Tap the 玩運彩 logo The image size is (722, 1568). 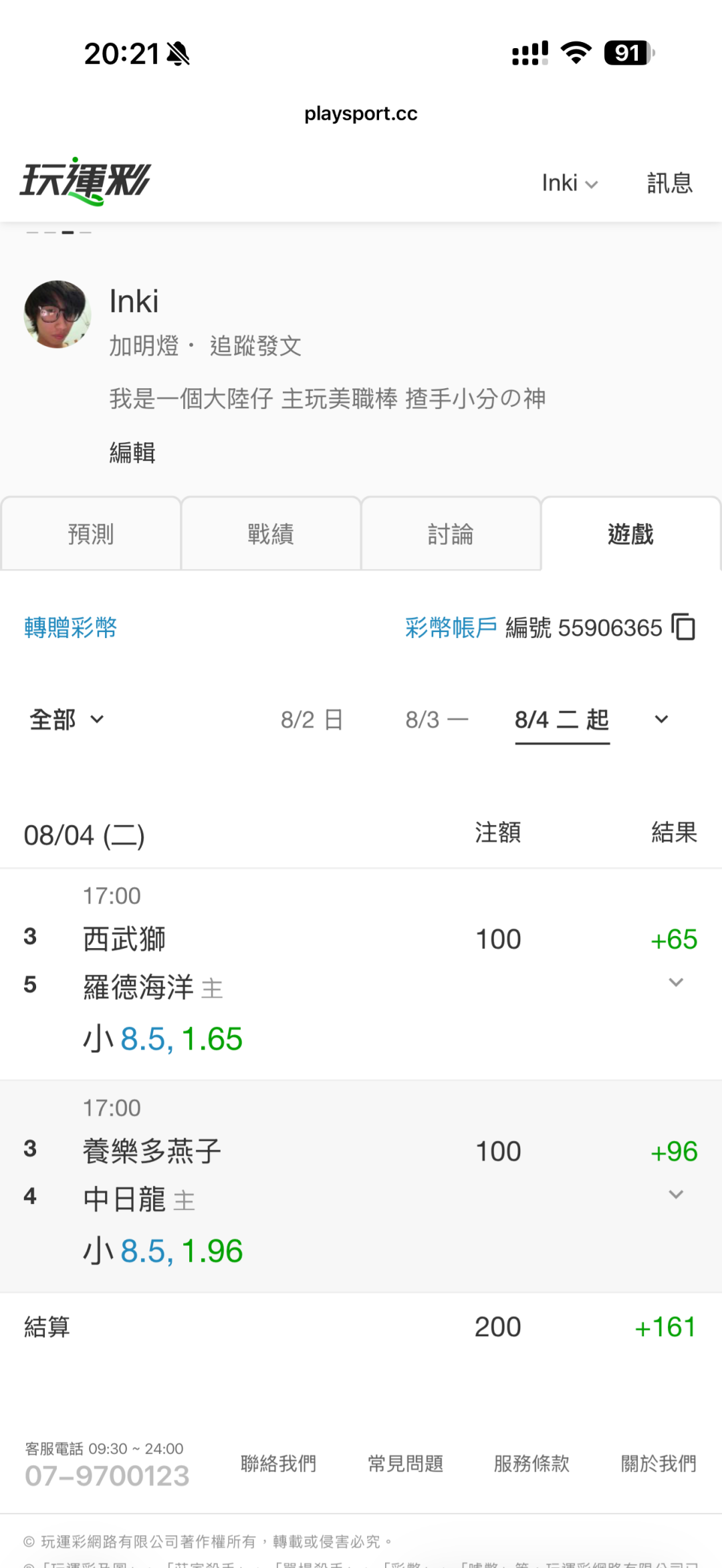85,182
